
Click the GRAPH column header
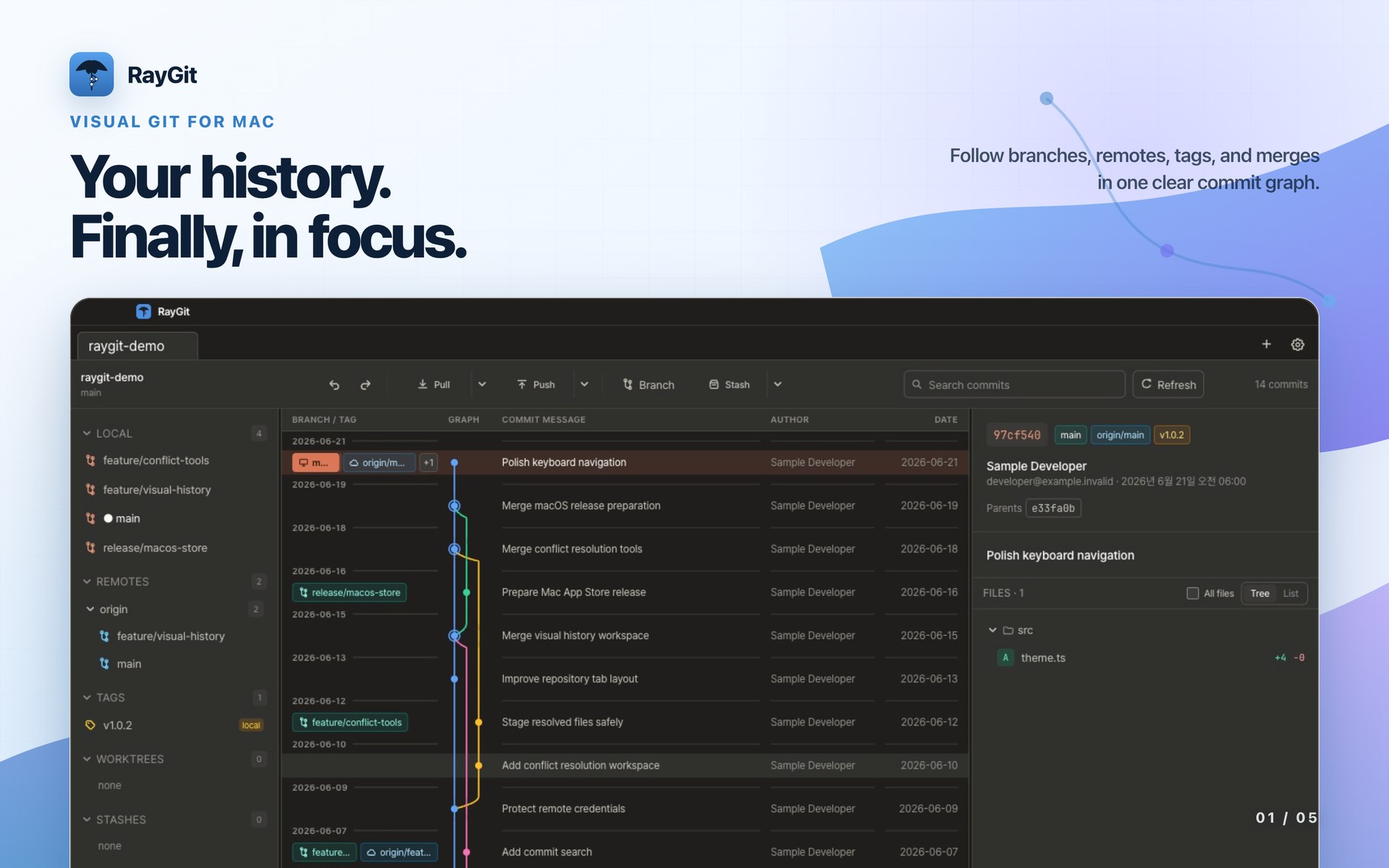(464, 420)
